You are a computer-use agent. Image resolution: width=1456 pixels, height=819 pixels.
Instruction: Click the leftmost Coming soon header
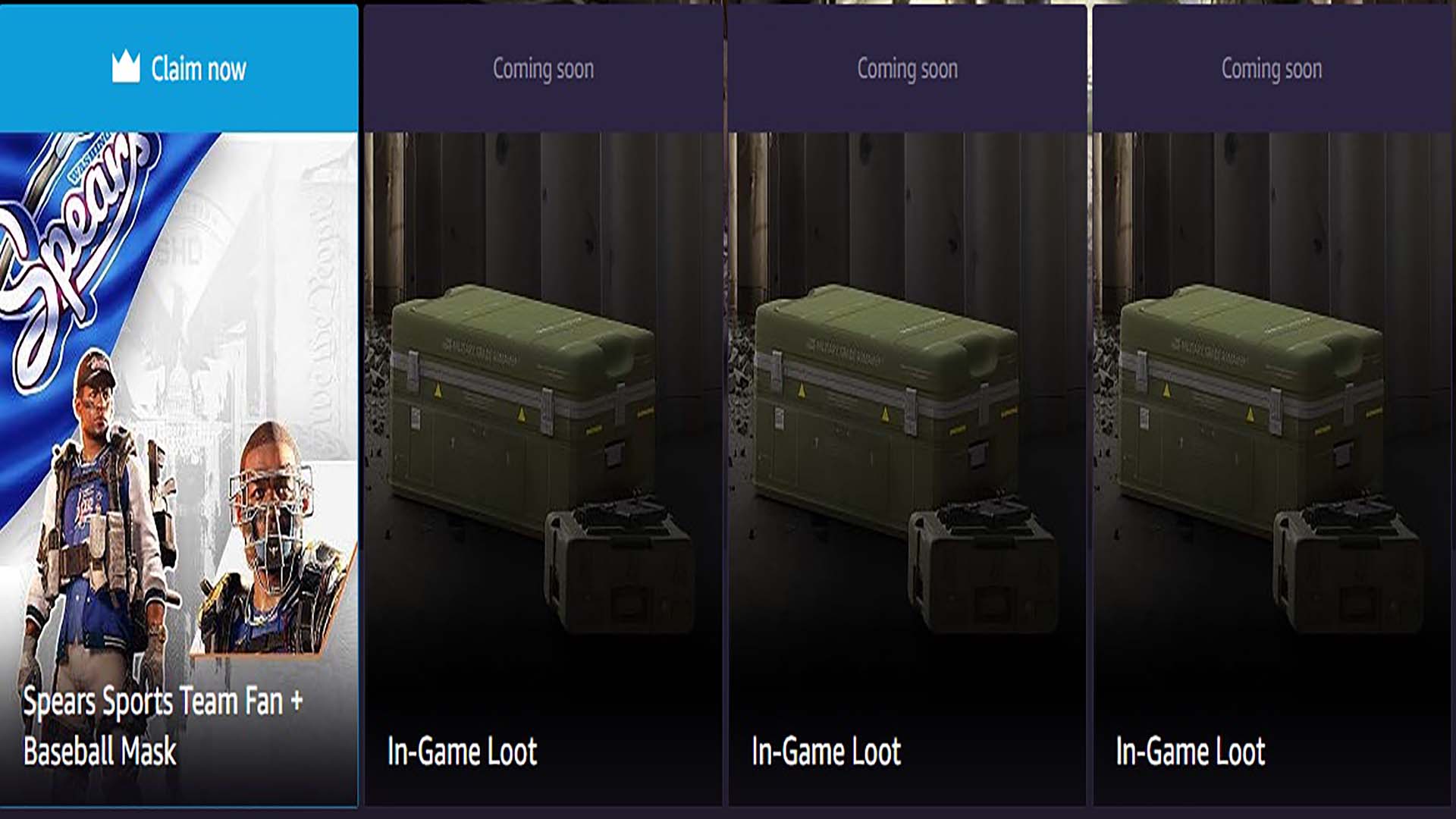point(543,69)
